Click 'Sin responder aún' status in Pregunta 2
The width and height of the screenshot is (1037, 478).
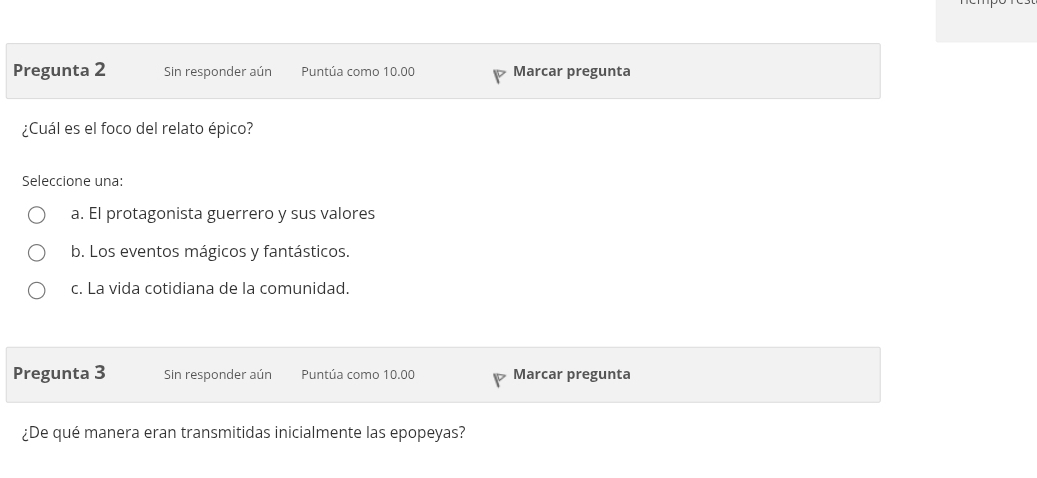(x=218, y=72)
